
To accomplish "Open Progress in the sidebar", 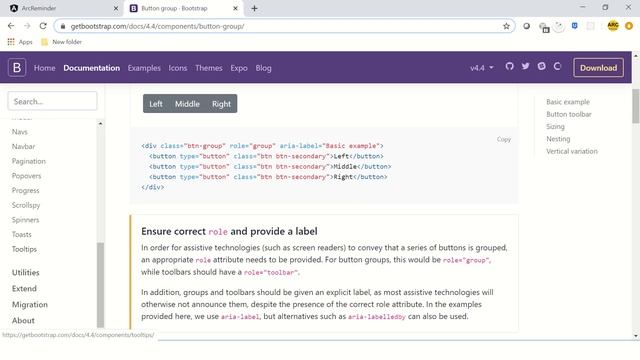I will (25, 191).
